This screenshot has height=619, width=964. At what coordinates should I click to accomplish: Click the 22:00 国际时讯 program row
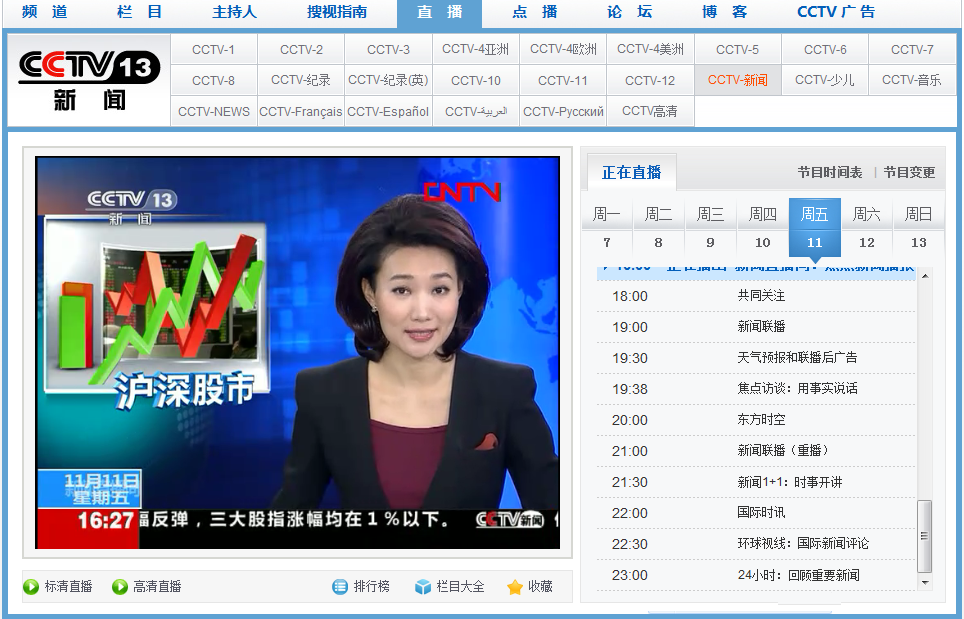pyautogui.click(x=756, y=513)
